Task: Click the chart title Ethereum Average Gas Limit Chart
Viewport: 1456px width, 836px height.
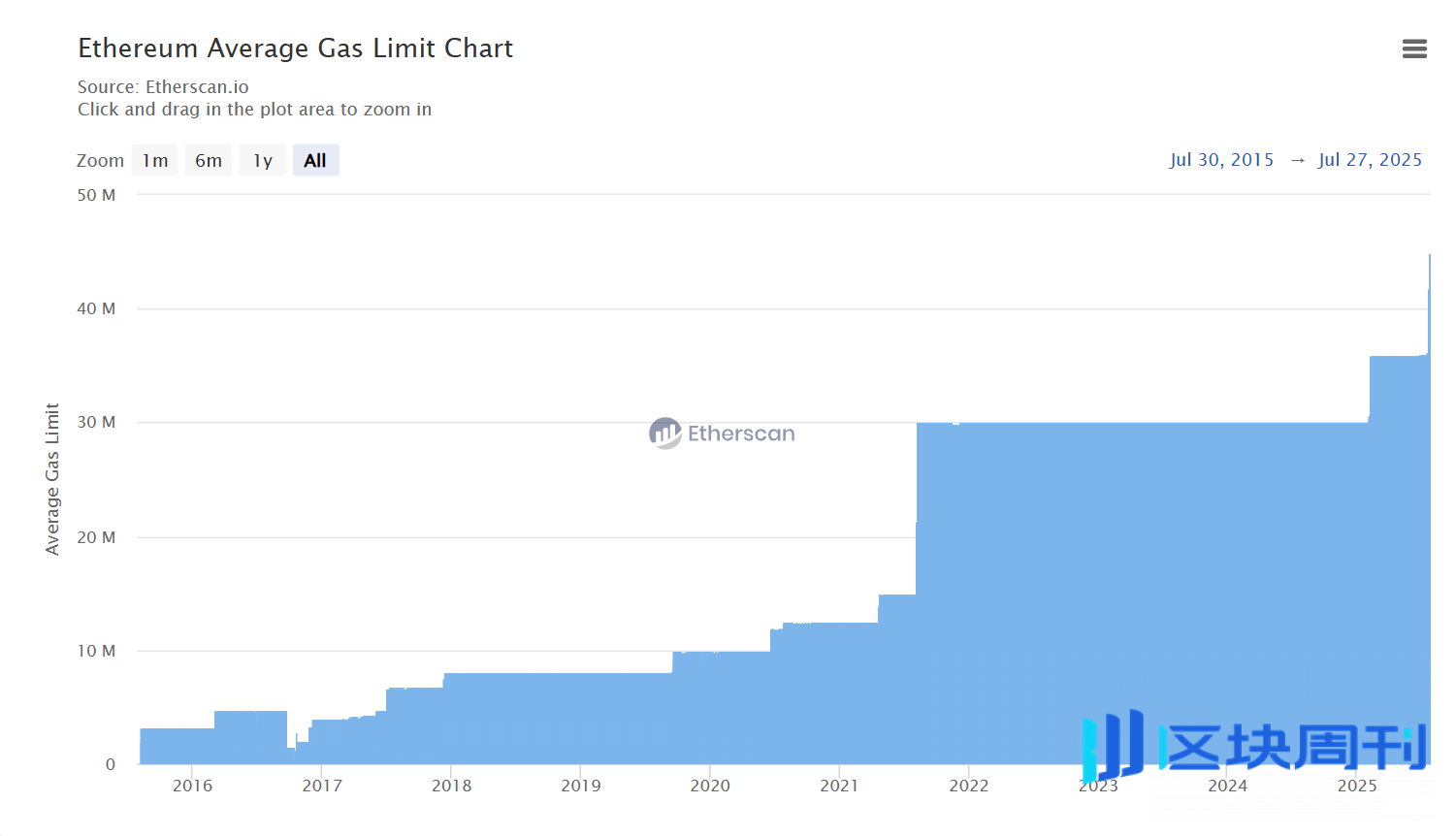Action: coord(296,48)
